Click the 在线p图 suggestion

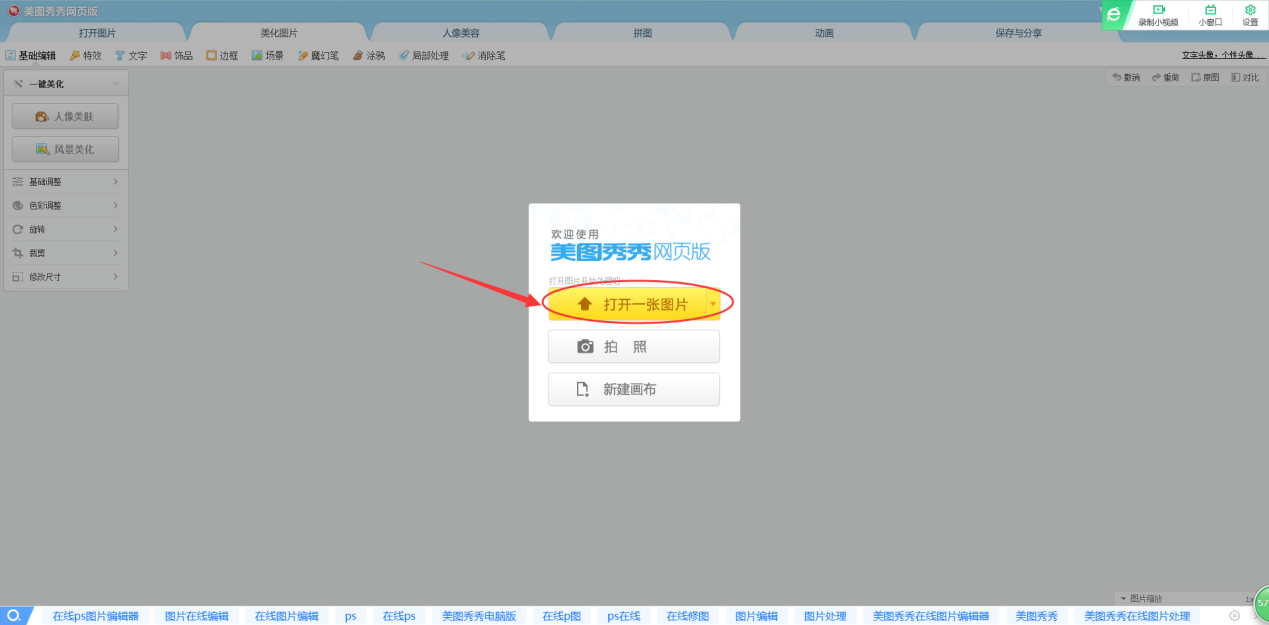click(562, 616)
